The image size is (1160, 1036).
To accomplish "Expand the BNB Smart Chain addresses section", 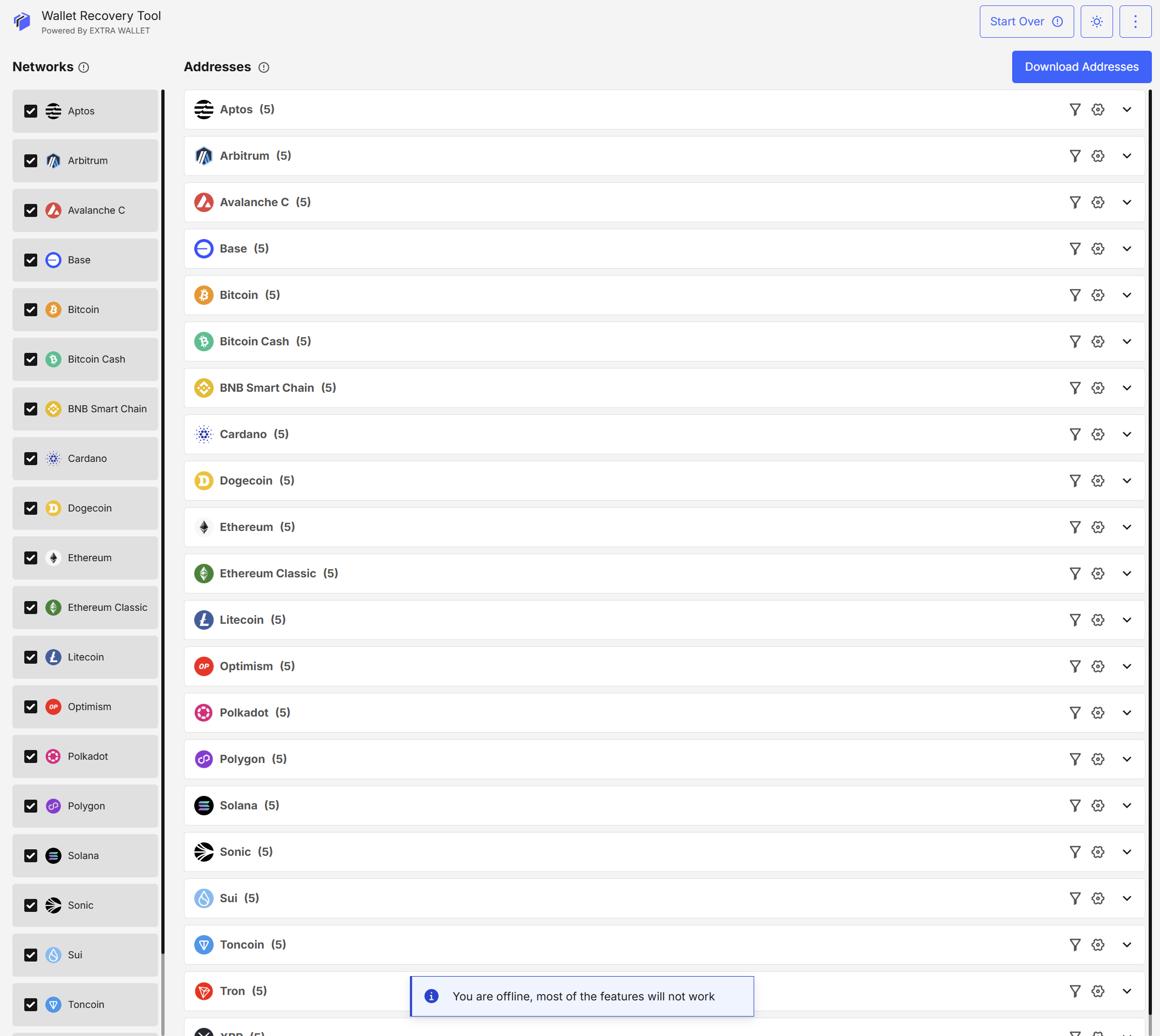I will click(x=1128, y=387).
